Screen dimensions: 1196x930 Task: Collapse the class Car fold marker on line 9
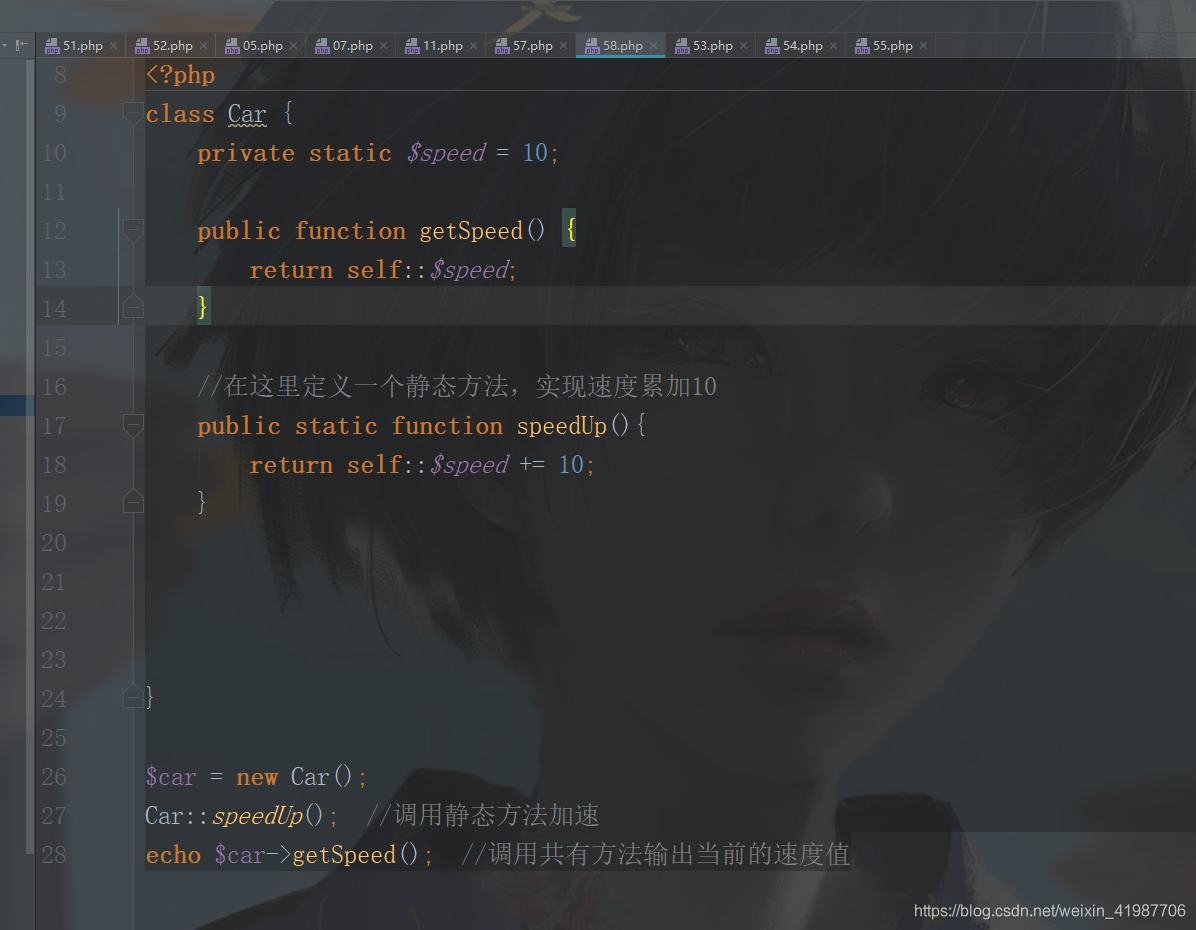pos(133,114)
